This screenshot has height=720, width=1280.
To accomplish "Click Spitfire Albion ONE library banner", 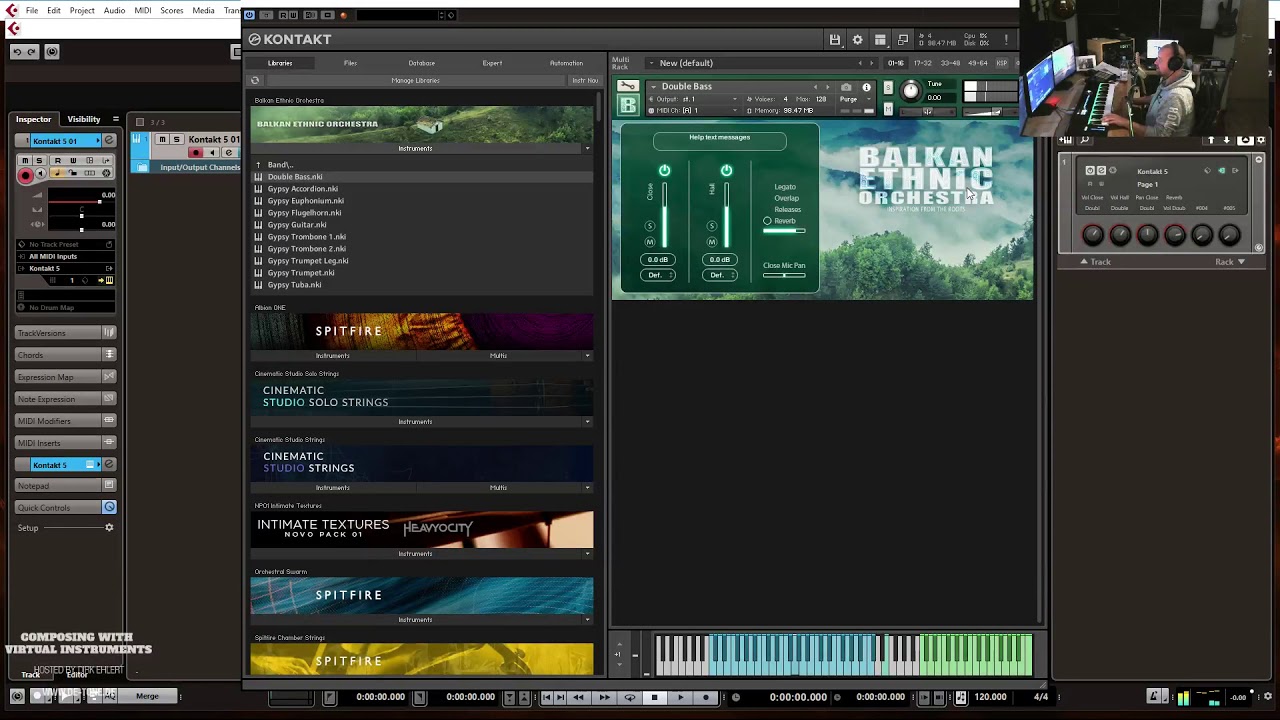I will pyautogui.click(x=422, y=331).
